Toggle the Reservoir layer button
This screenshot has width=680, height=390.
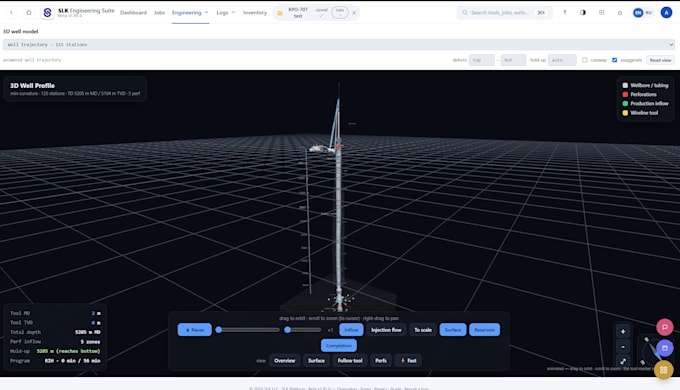click(484, 330)
